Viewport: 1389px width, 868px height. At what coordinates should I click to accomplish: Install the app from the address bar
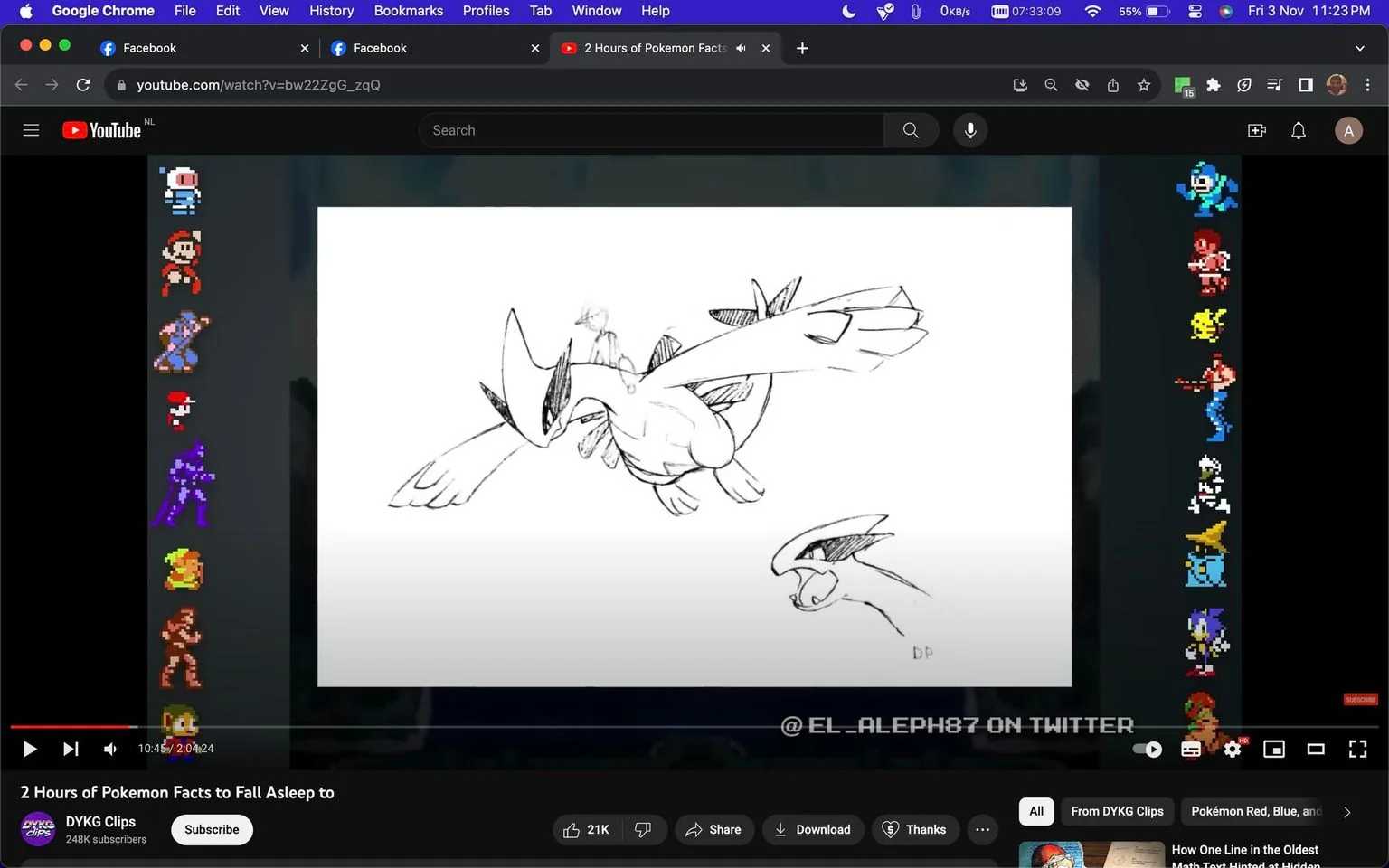pyautogui.click(x=1020, y=85)
